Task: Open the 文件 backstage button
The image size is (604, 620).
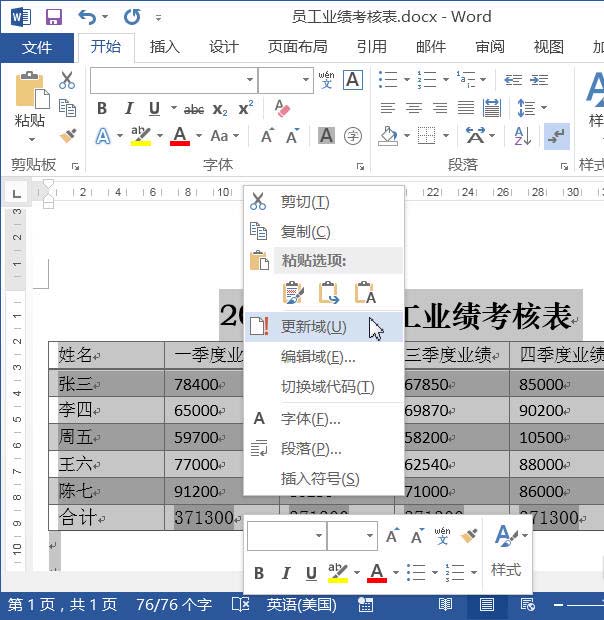Action: point(37,47)
